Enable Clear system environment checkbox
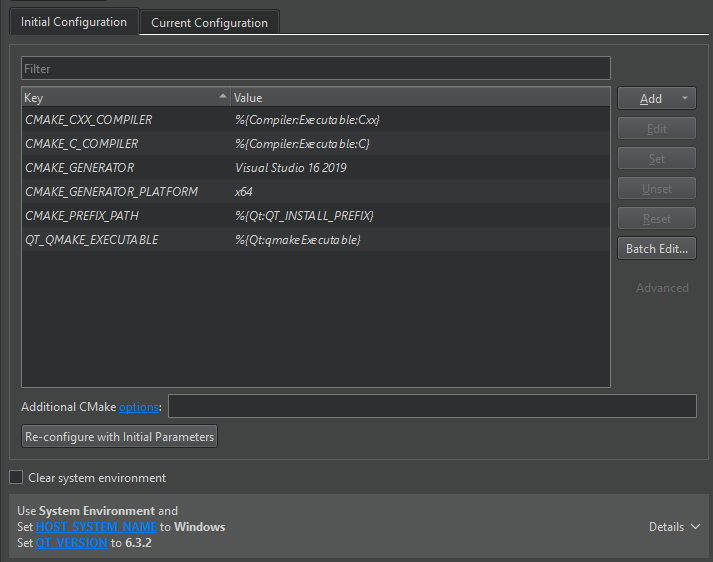This screenshot has height=562, width=713. (16, 478)
